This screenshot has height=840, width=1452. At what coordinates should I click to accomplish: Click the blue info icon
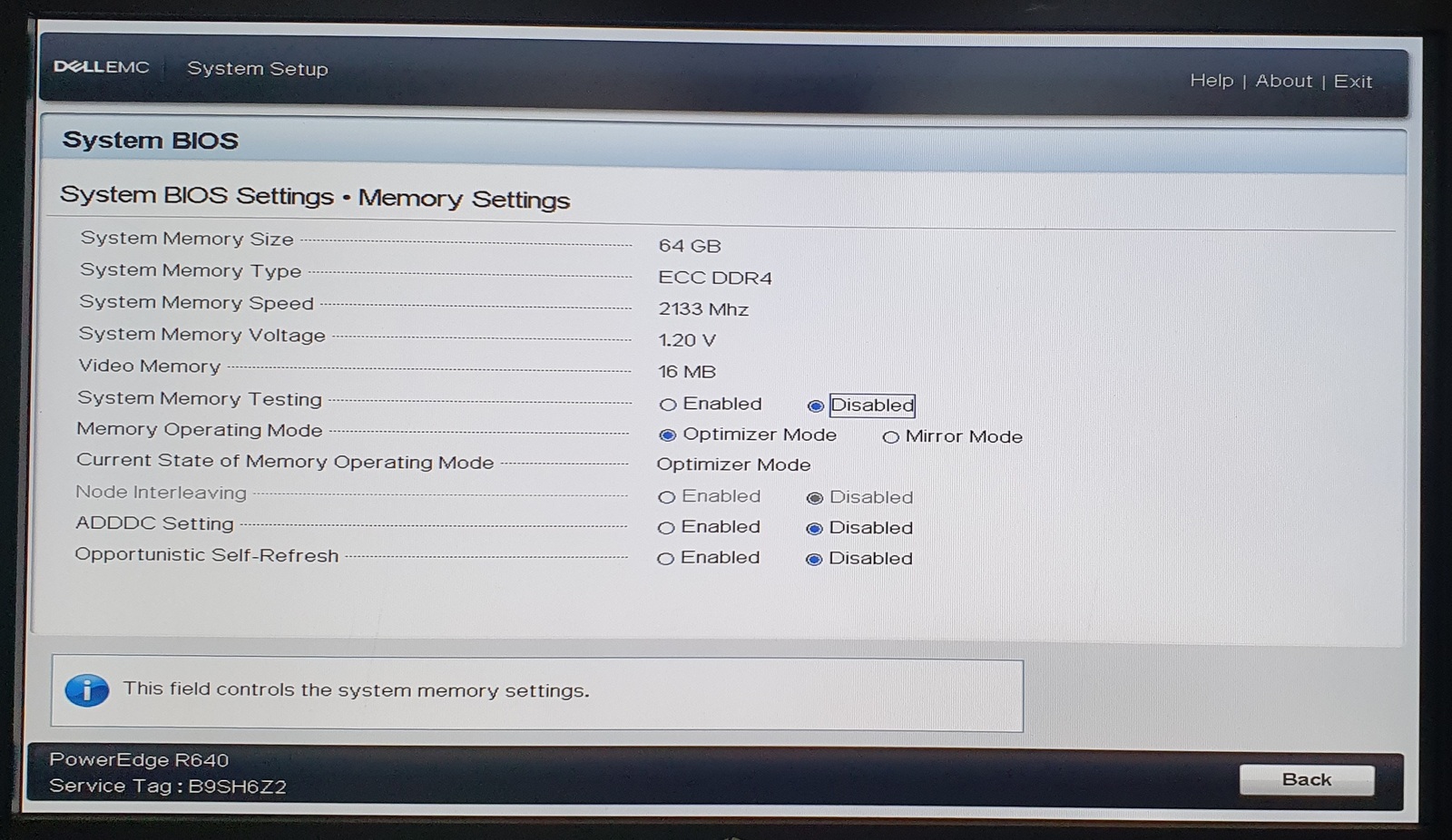click(x=87, y=691)
